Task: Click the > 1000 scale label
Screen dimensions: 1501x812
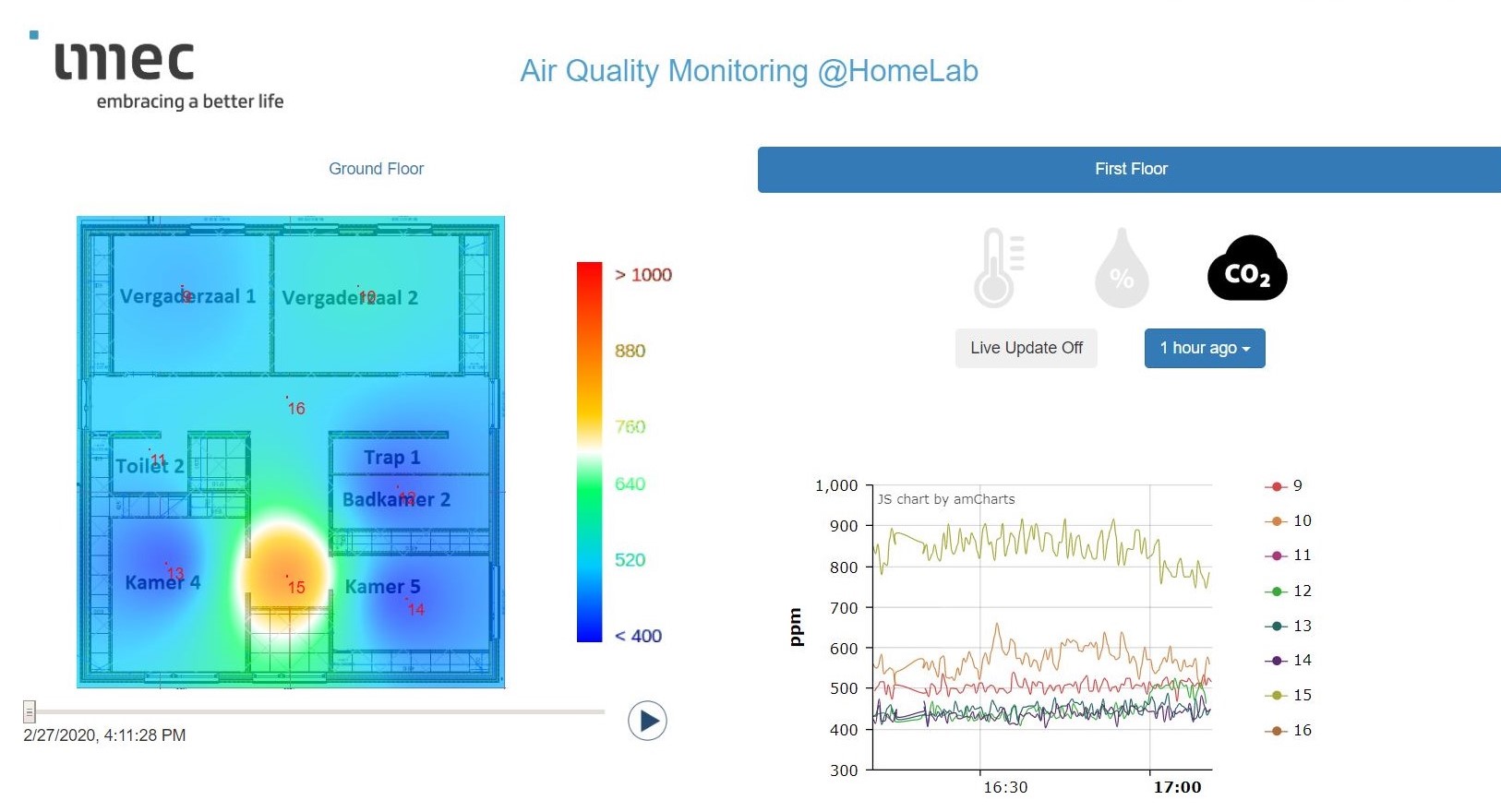Action: click(643, 275)
